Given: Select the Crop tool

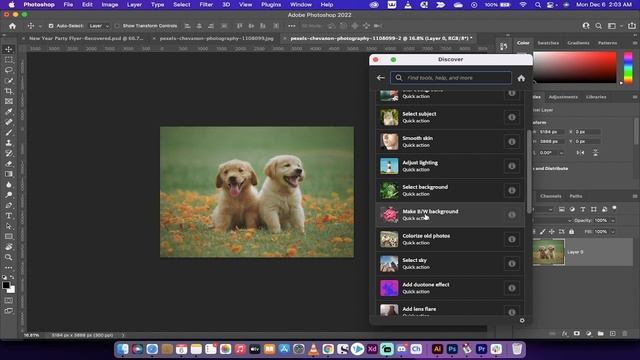Looking at the screenshot, I should tap(9, 91).
